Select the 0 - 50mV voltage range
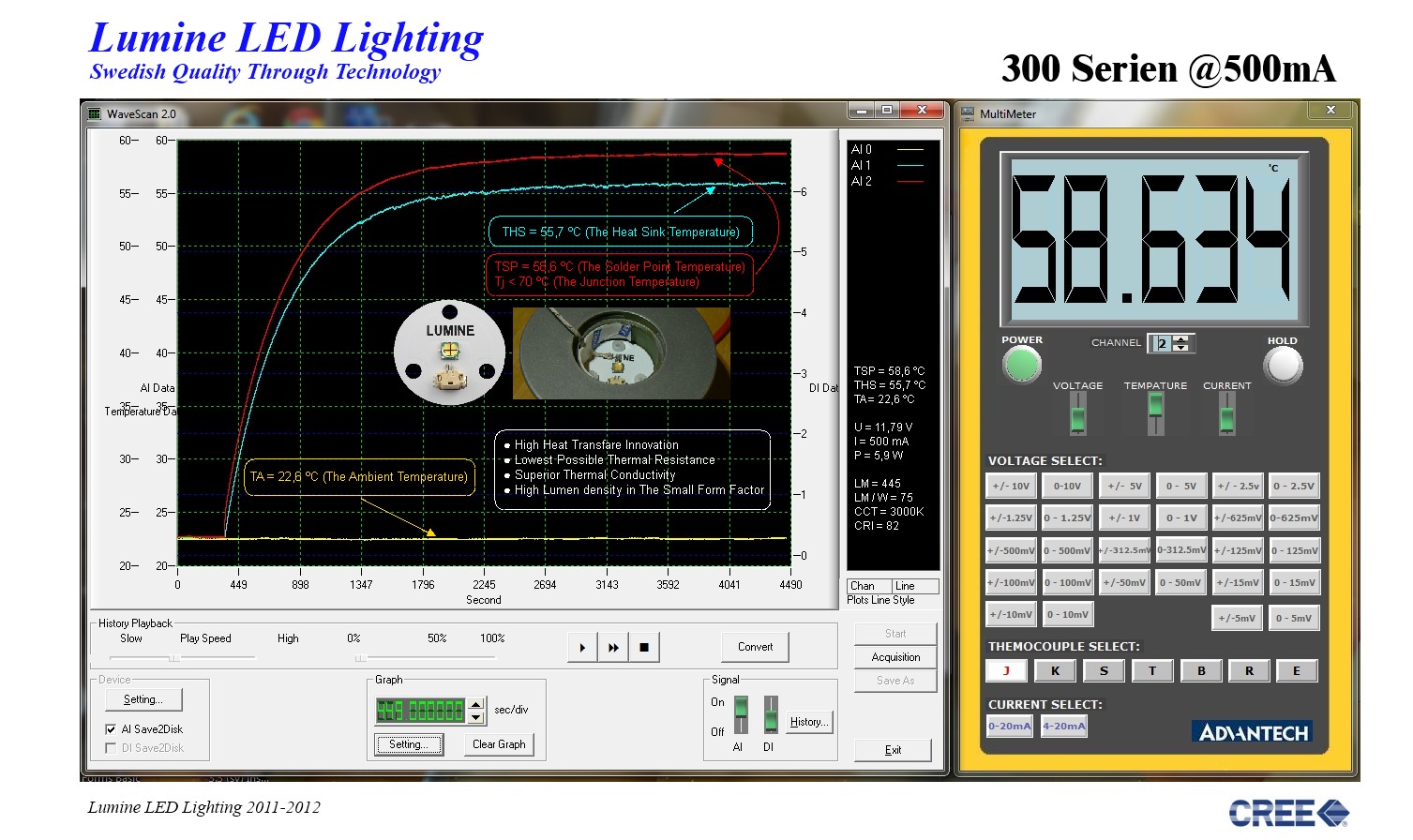Image resolution: width=1413 pixels, height=840 pixels. tap(1181, 582)
